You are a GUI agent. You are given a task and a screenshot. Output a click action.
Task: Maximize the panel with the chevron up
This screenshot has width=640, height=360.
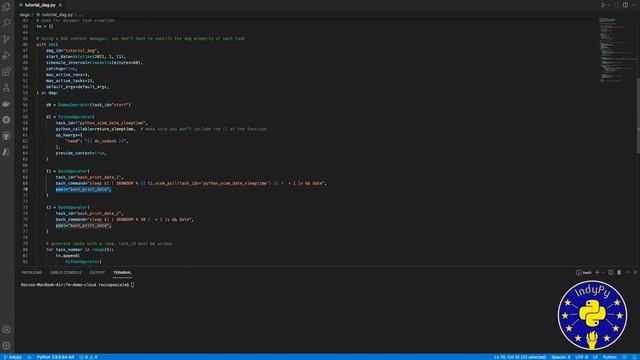point(628,272)
